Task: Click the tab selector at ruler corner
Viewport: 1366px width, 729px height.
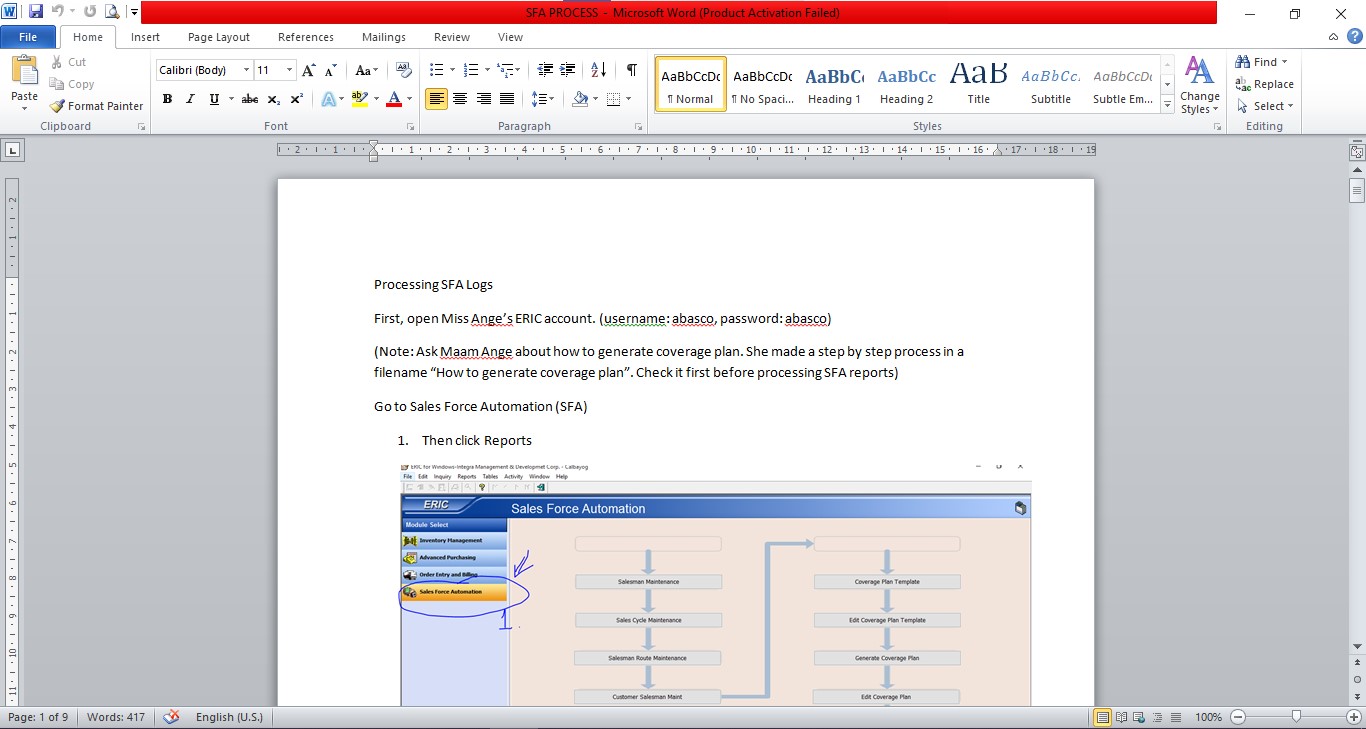Action: click(13, 151)
